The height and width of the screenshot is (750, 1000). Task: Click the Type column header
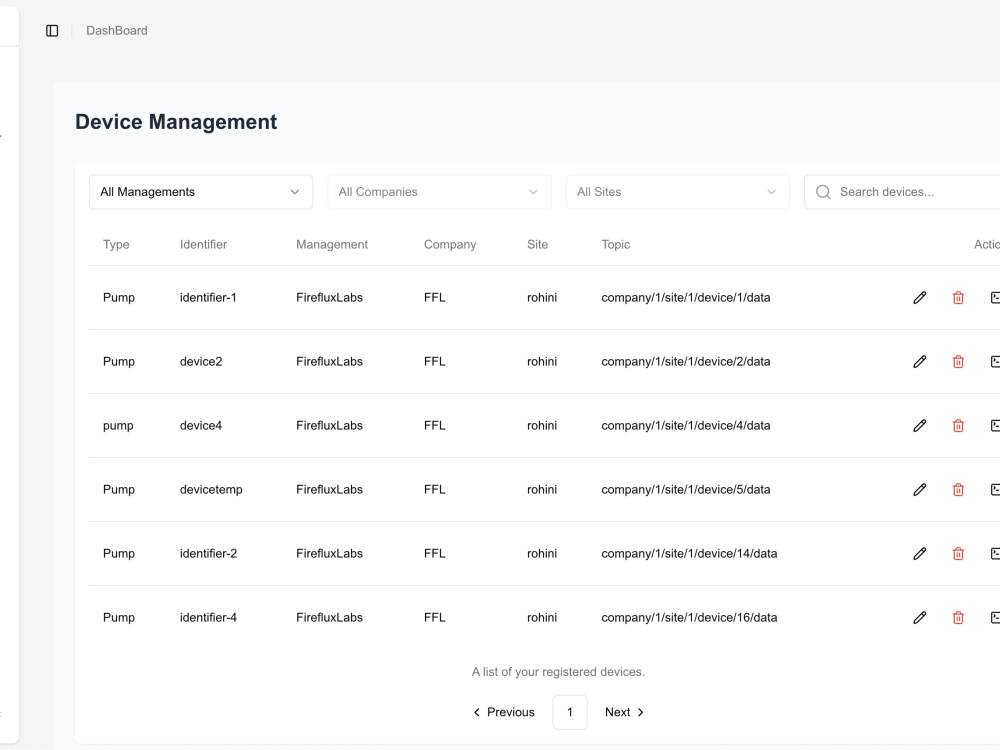pos(116,244)
